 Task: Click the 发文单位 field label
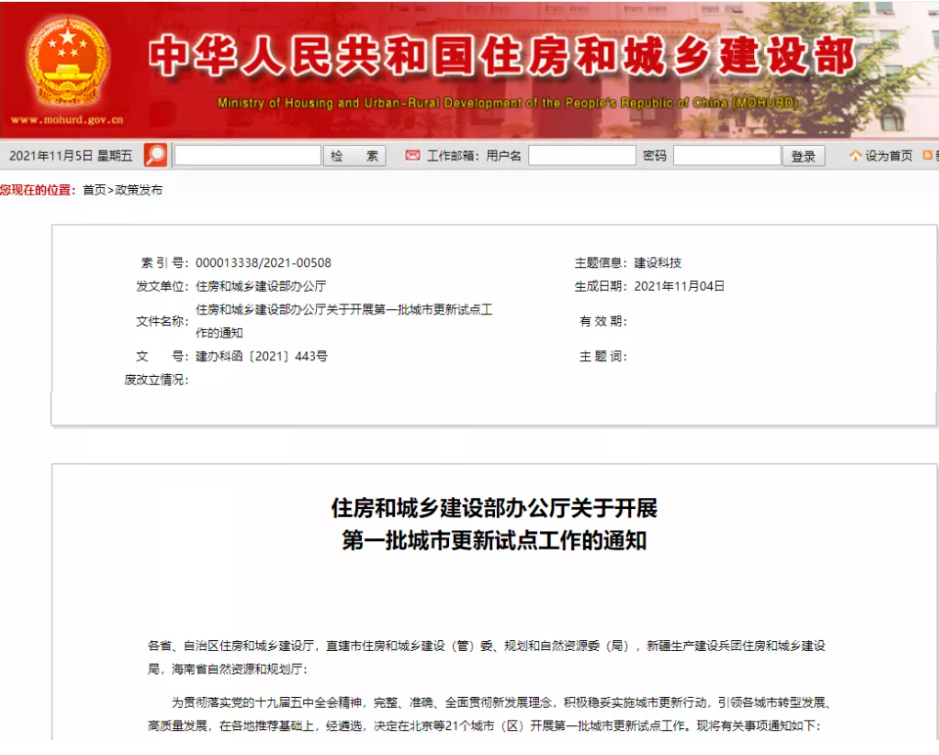pyautogui.click(x=162, y=286)
